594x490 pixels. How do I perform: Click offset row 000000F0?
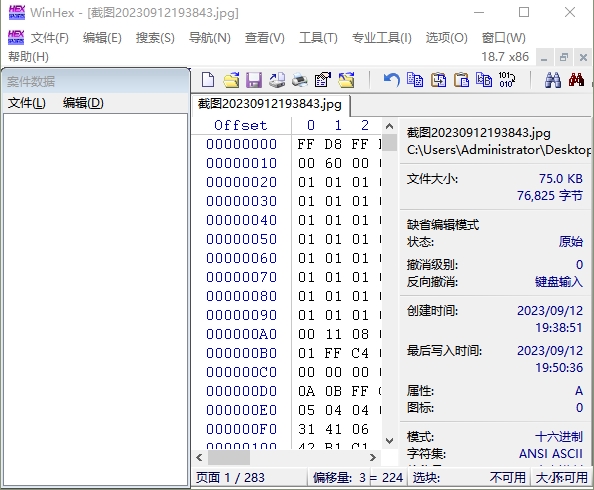click(242, 429)
